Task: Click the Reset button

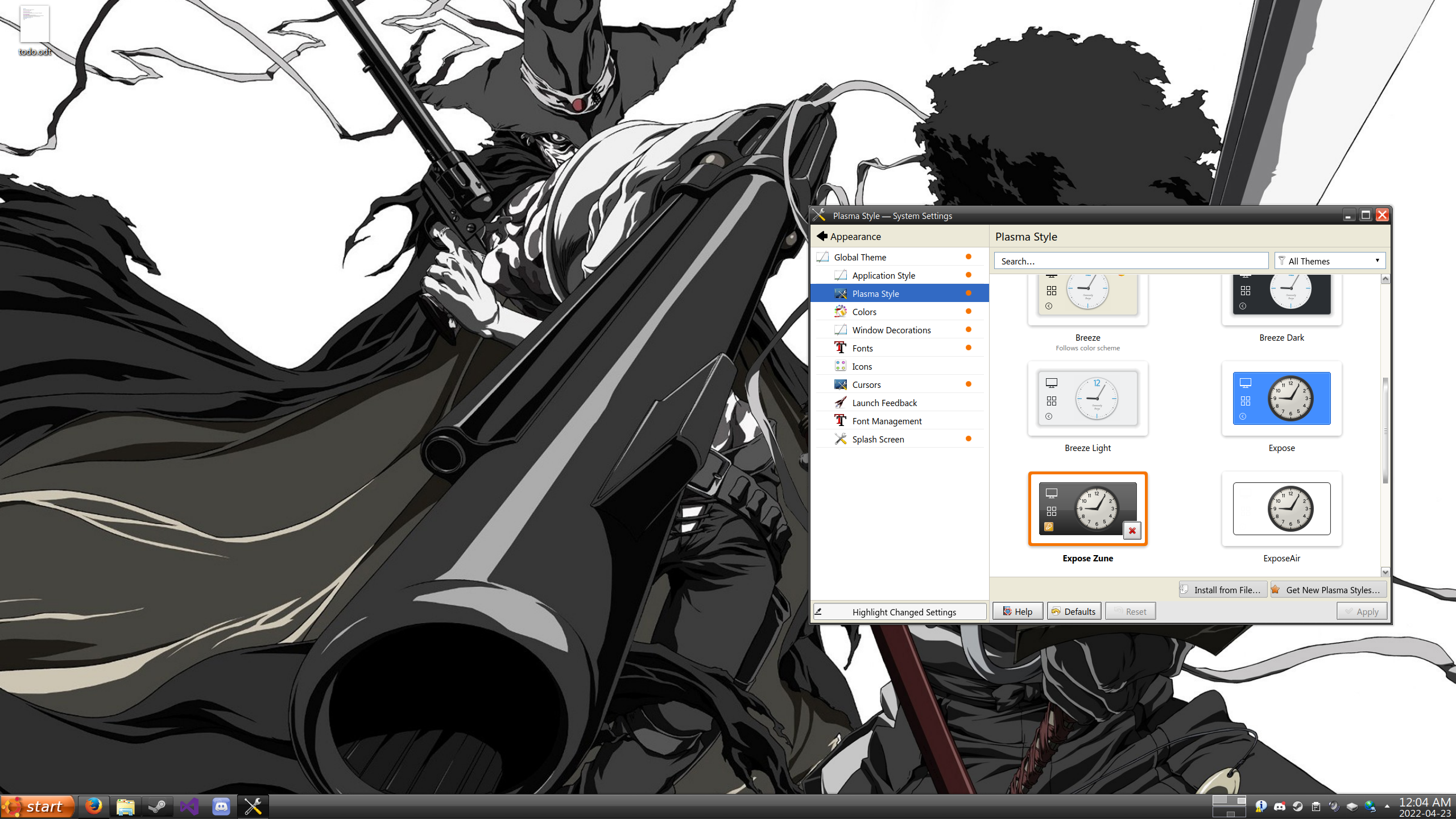Action: 1130,611
